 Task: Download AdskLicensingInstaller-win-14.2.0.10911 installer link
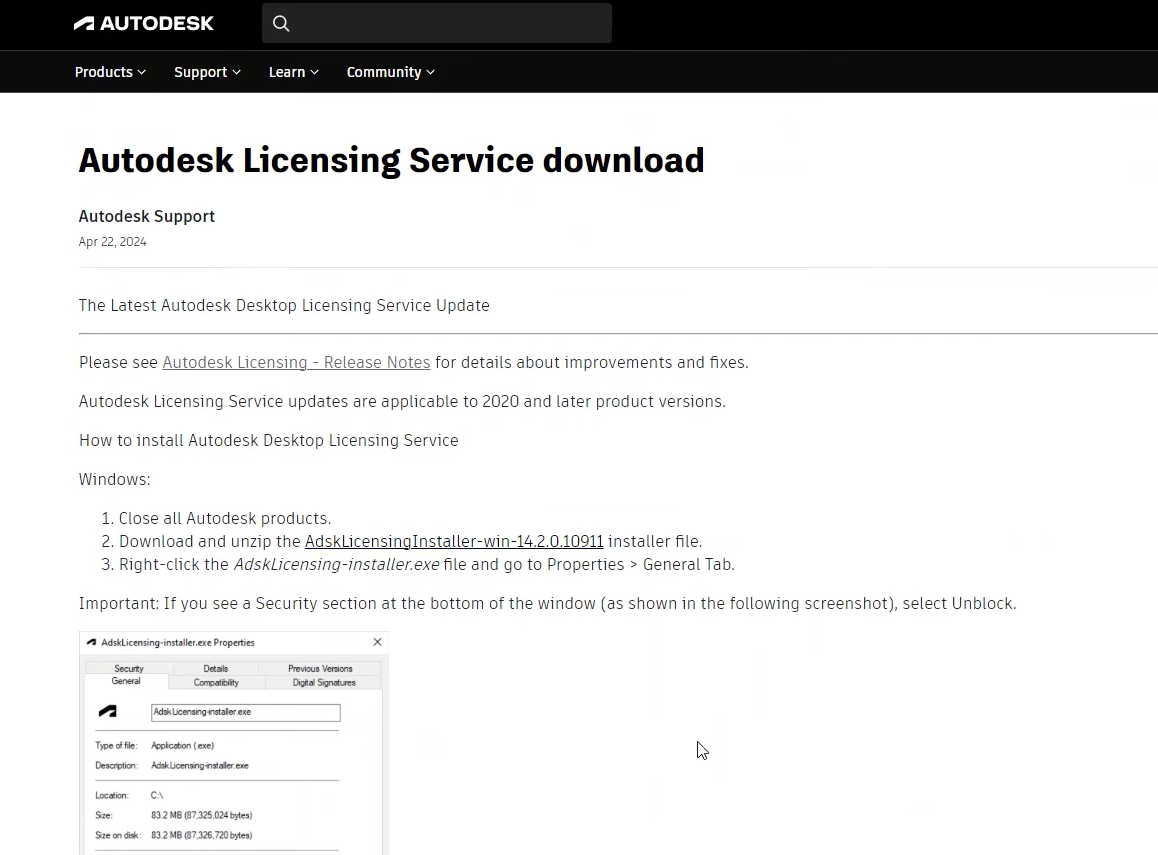point(454,541)
